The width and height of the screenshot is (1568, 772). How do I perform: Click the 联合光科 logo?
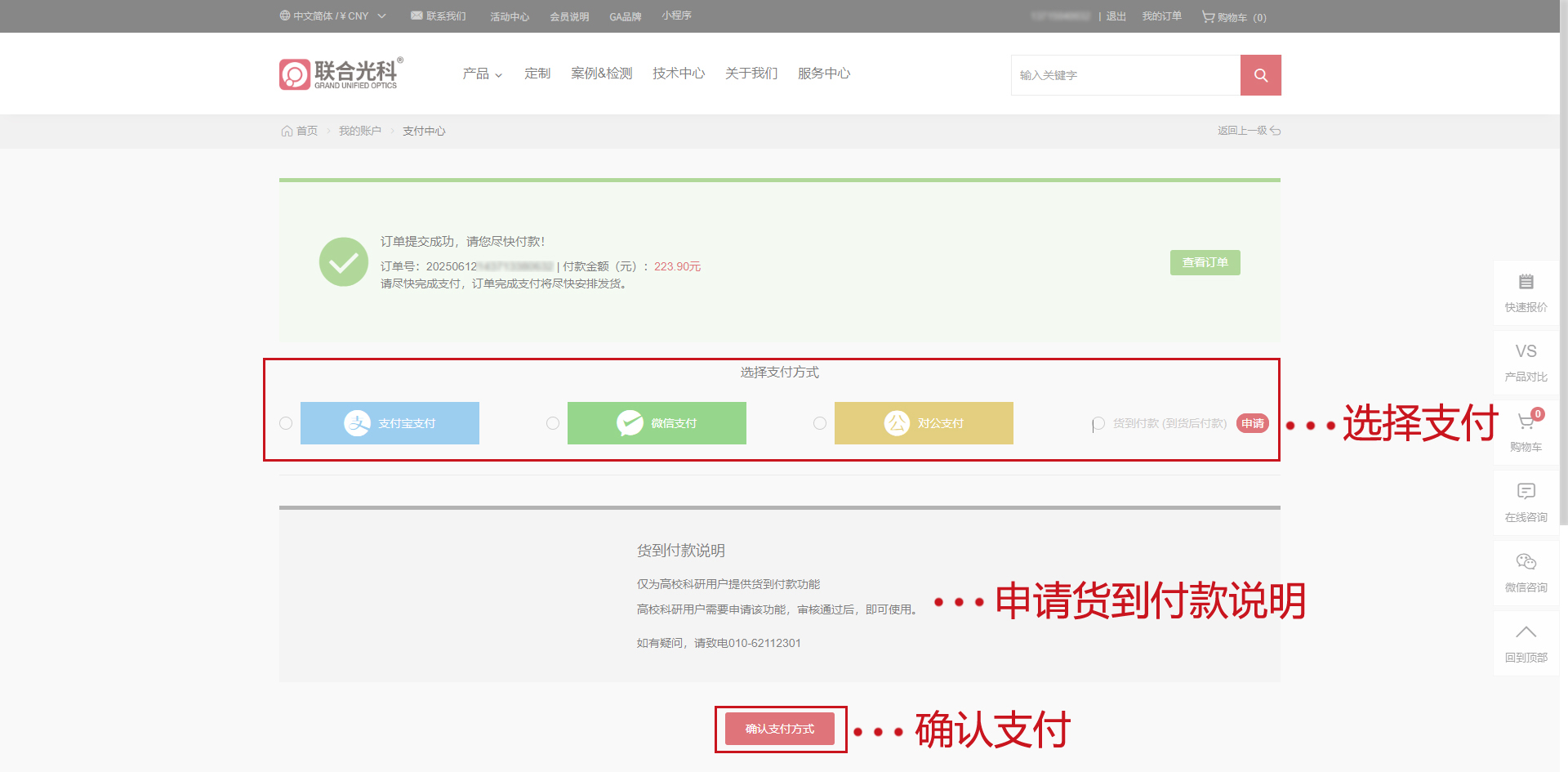(341, 74)
